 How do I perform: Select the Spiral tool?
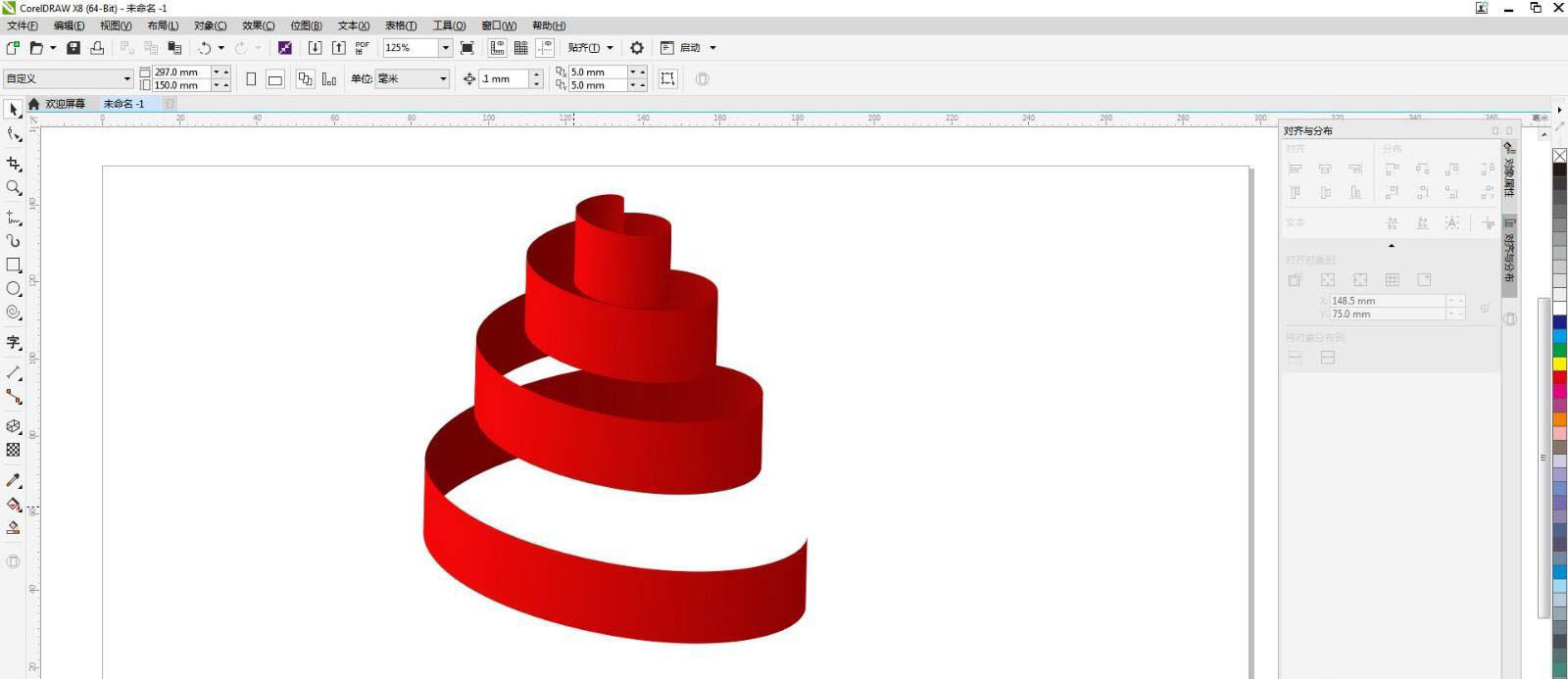click(14, 313)
